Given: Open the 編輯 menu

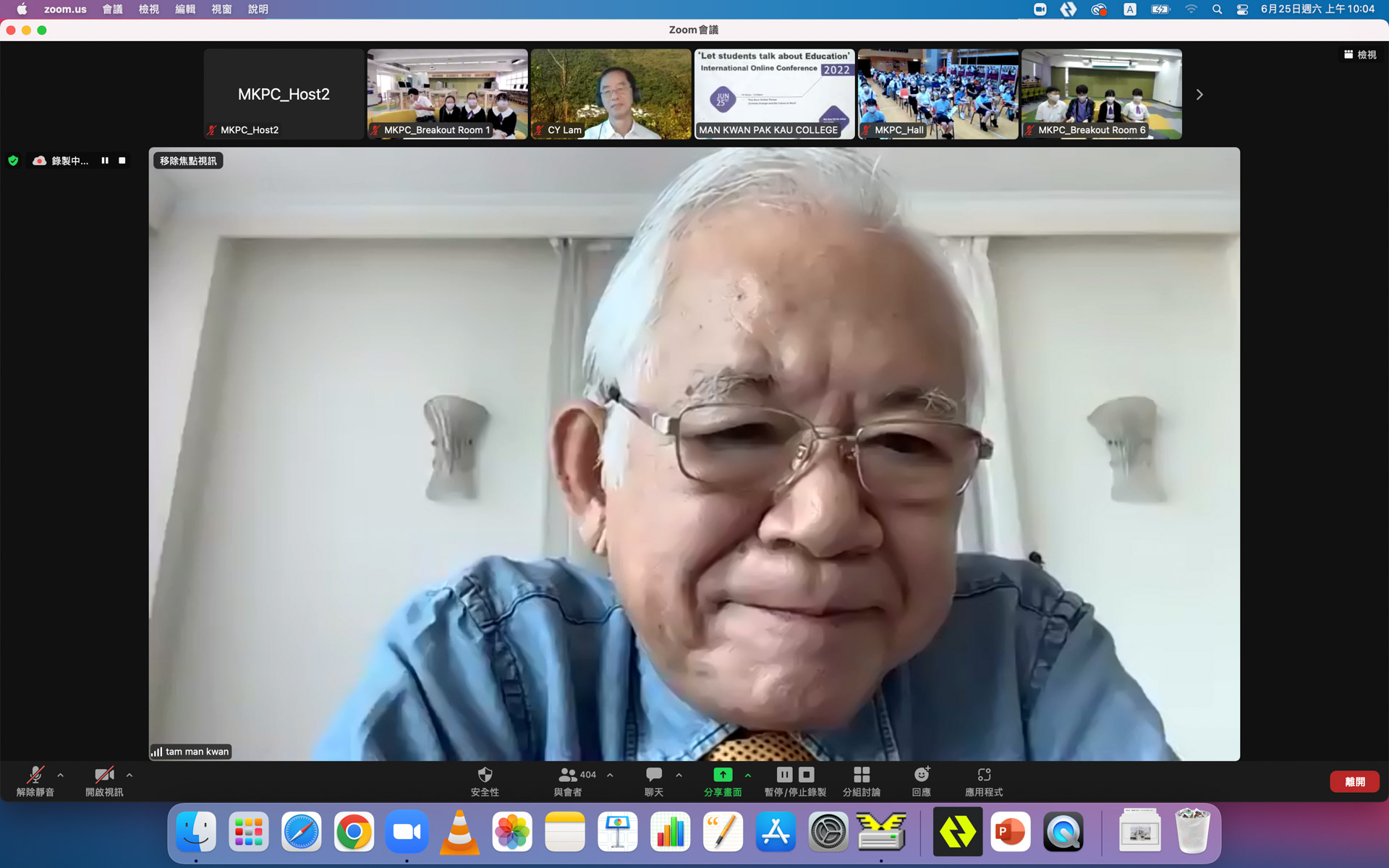Looking at the screenshot, I should (185, 9).
